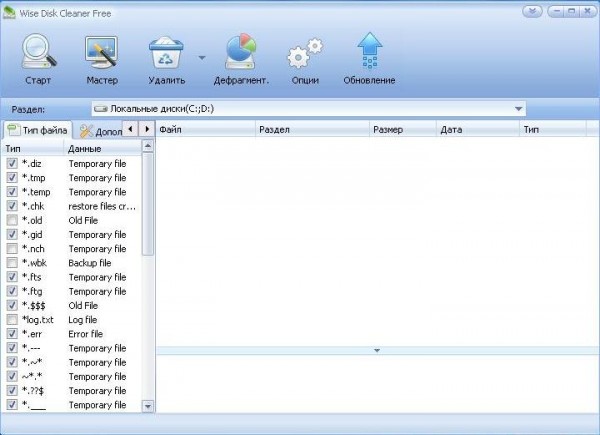The width and height of the screenshot is (600, 435).
Task: Toggle the *.___ checkbox
Action: 12,404
